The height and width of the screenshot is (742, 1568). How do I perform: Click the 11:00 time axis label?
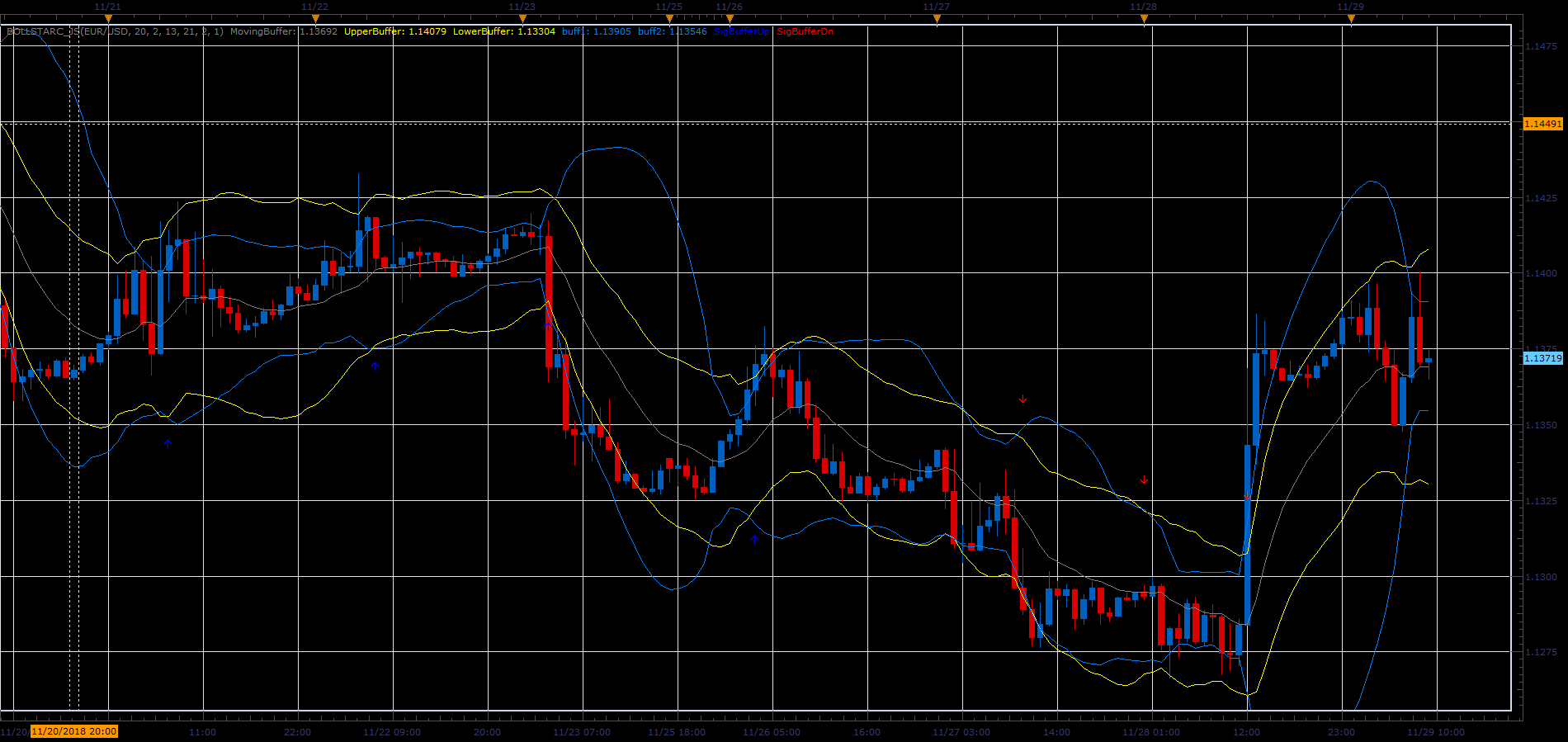[x=202, y=732]
